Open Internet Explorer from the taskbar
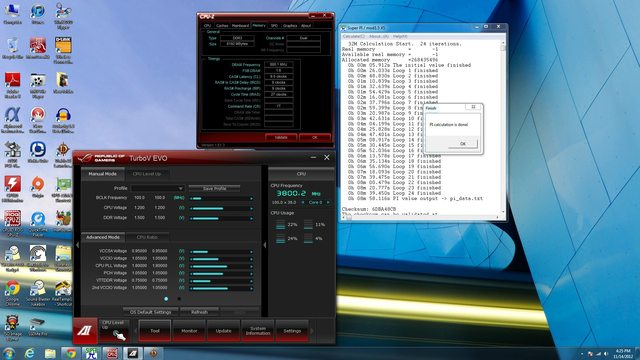This screenshot has width=640, height=360. click(29, 353)
